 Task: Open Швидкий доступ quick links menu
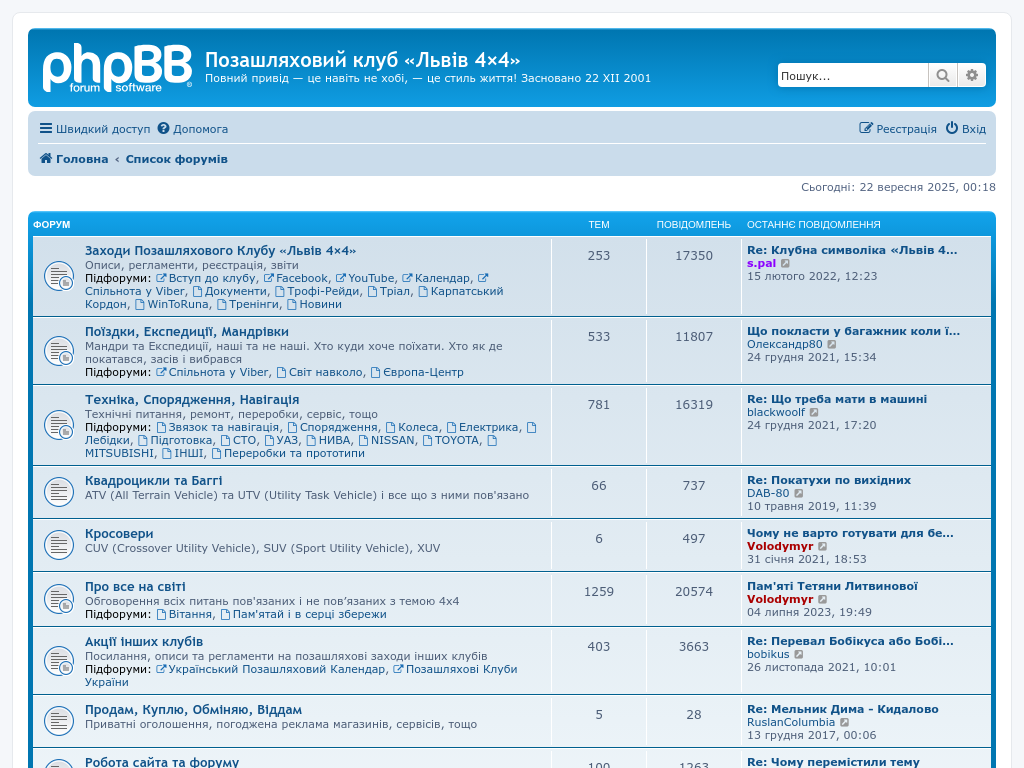tap(95, 129)
